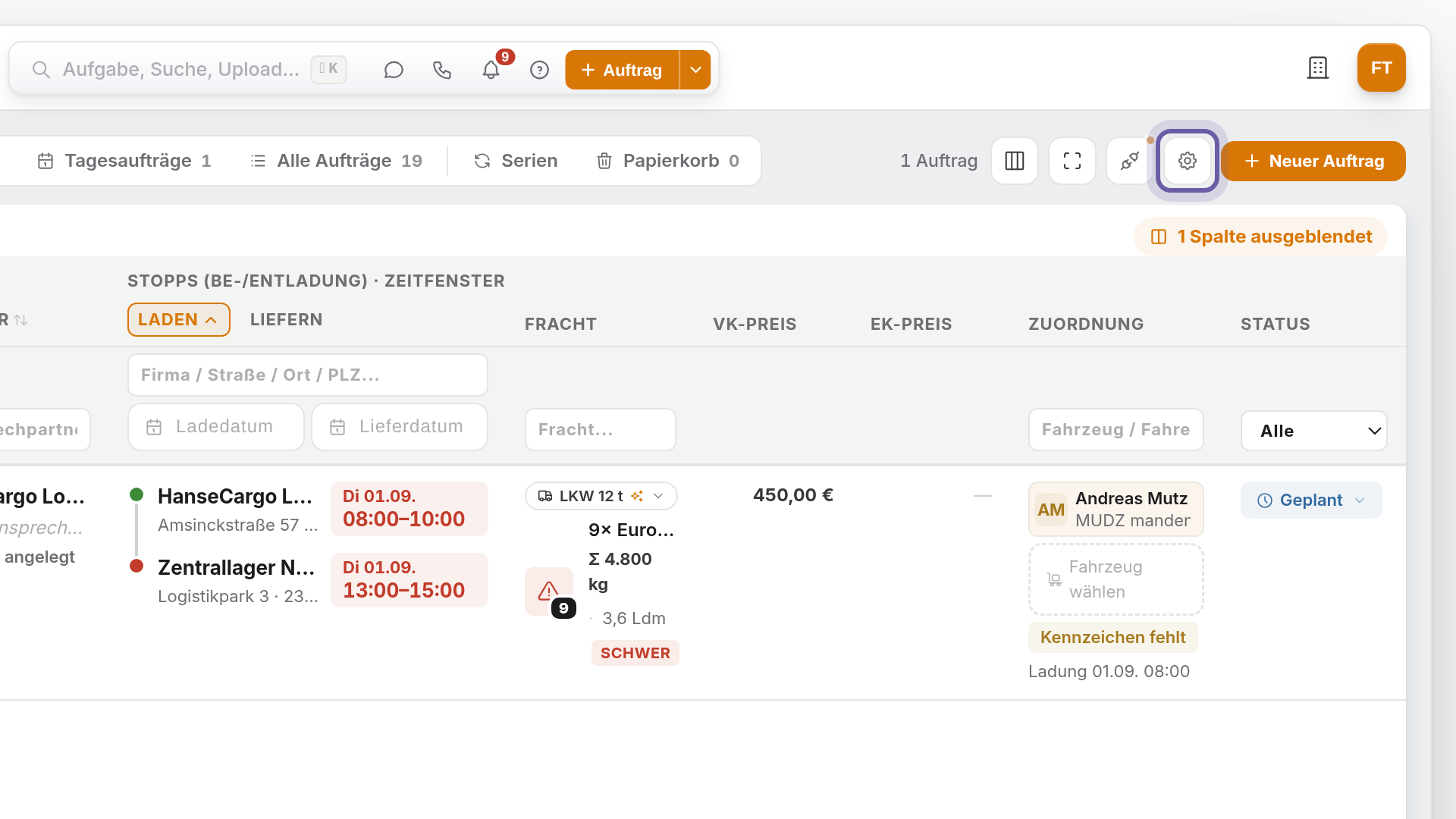Click the sort arrows in first column header
Image resolution: width=1456 pixels, height=819 pixels.
(x=20, y=321)
